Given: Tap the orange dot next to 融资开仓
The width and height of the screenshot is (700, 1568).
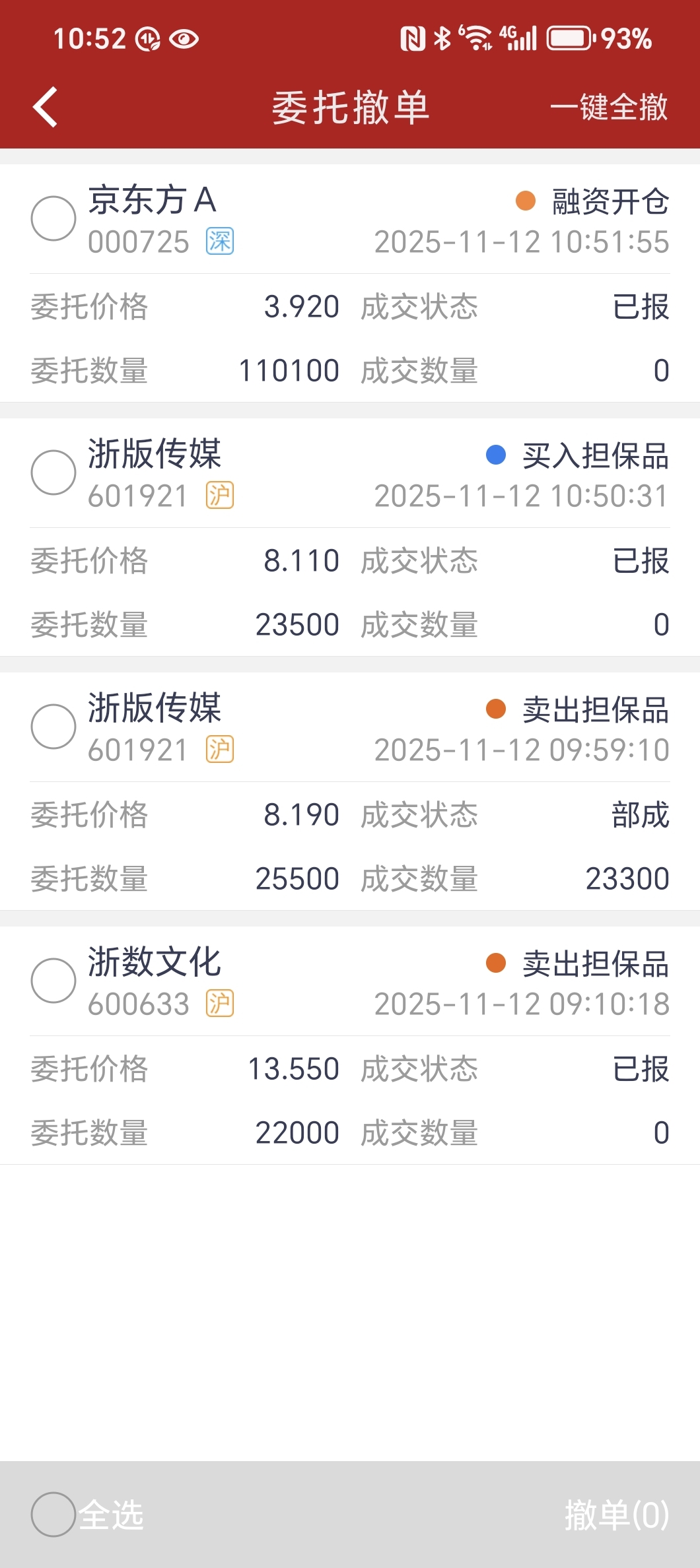Looking at the screenshot, I should [x=526, y=201].
